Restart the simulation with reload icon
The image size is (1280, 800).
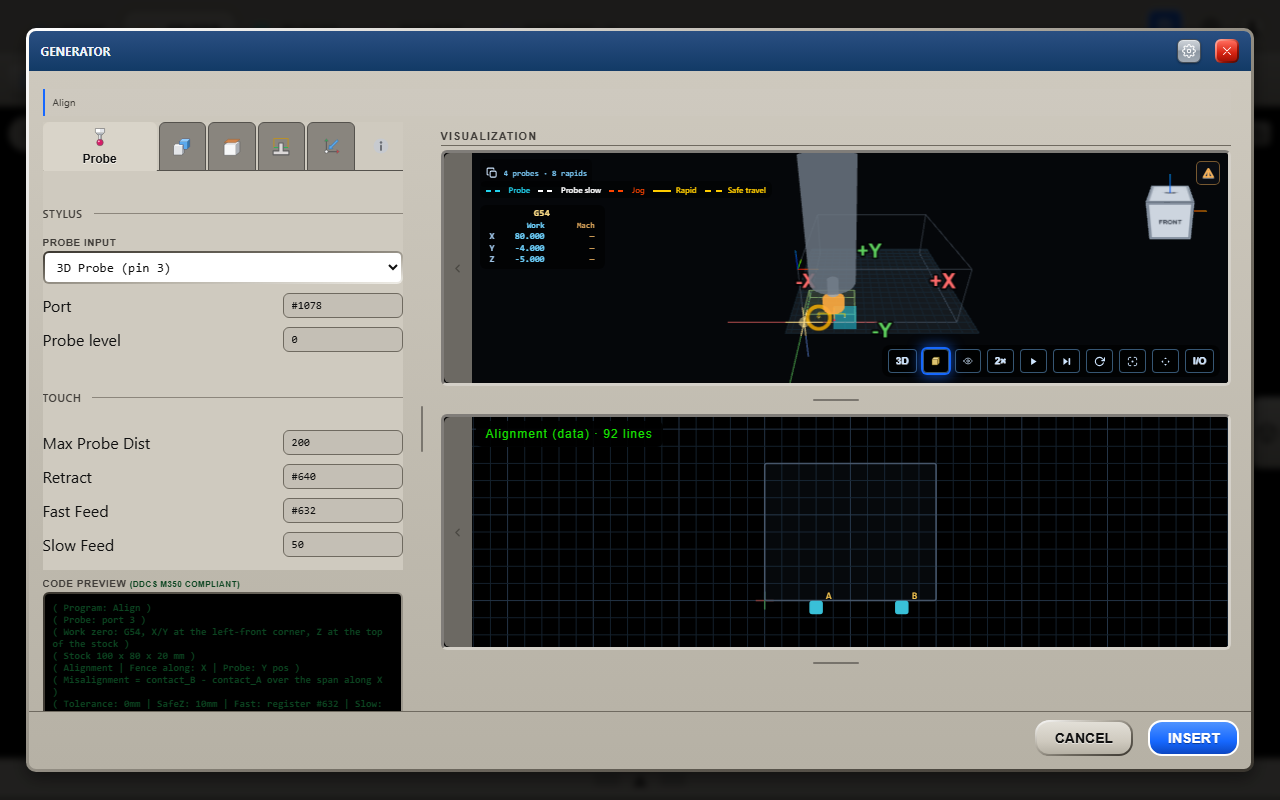1100,361
